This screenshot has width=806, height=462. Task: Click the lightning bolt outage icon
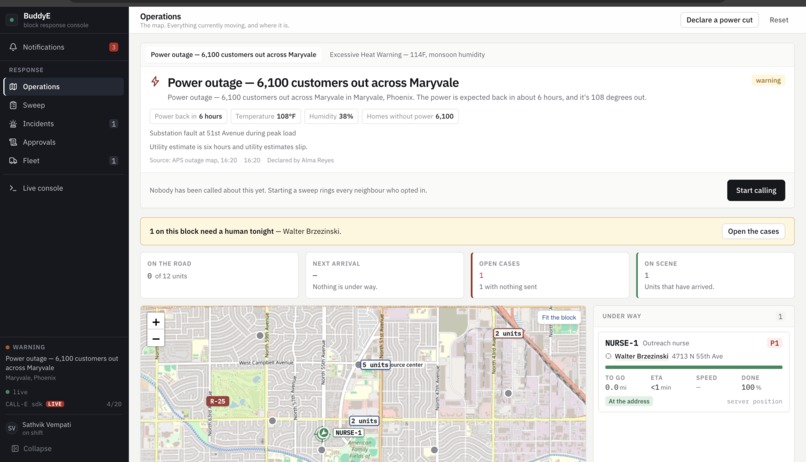pos(155,81)
